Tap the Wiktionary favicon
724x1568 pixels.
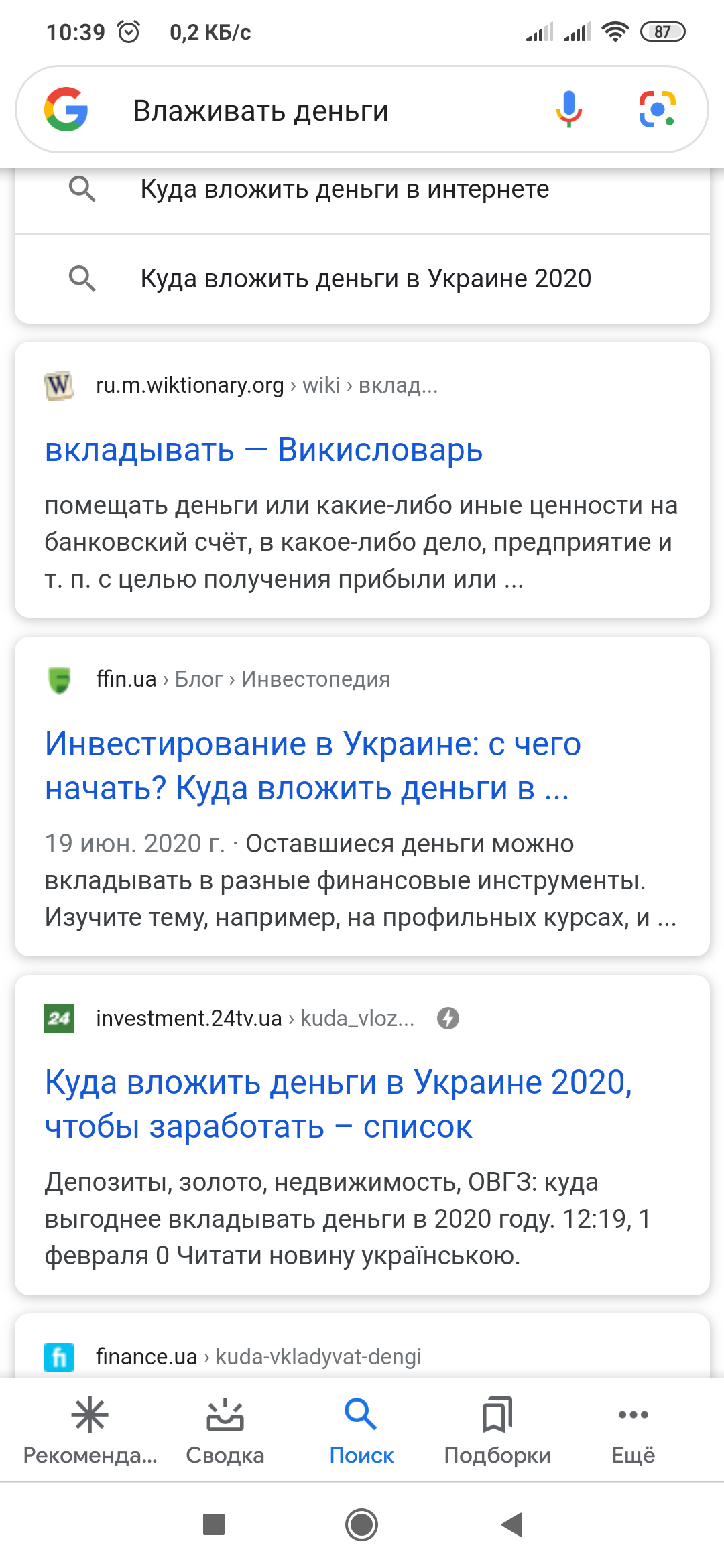click(x=59, y=385)
